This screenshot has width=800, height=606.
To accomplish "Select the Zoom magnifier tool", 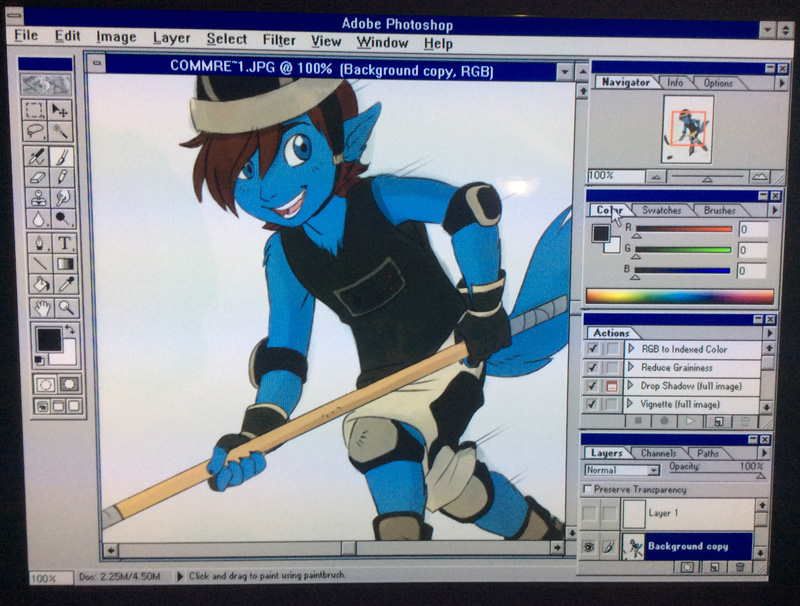I will point(67,308).
